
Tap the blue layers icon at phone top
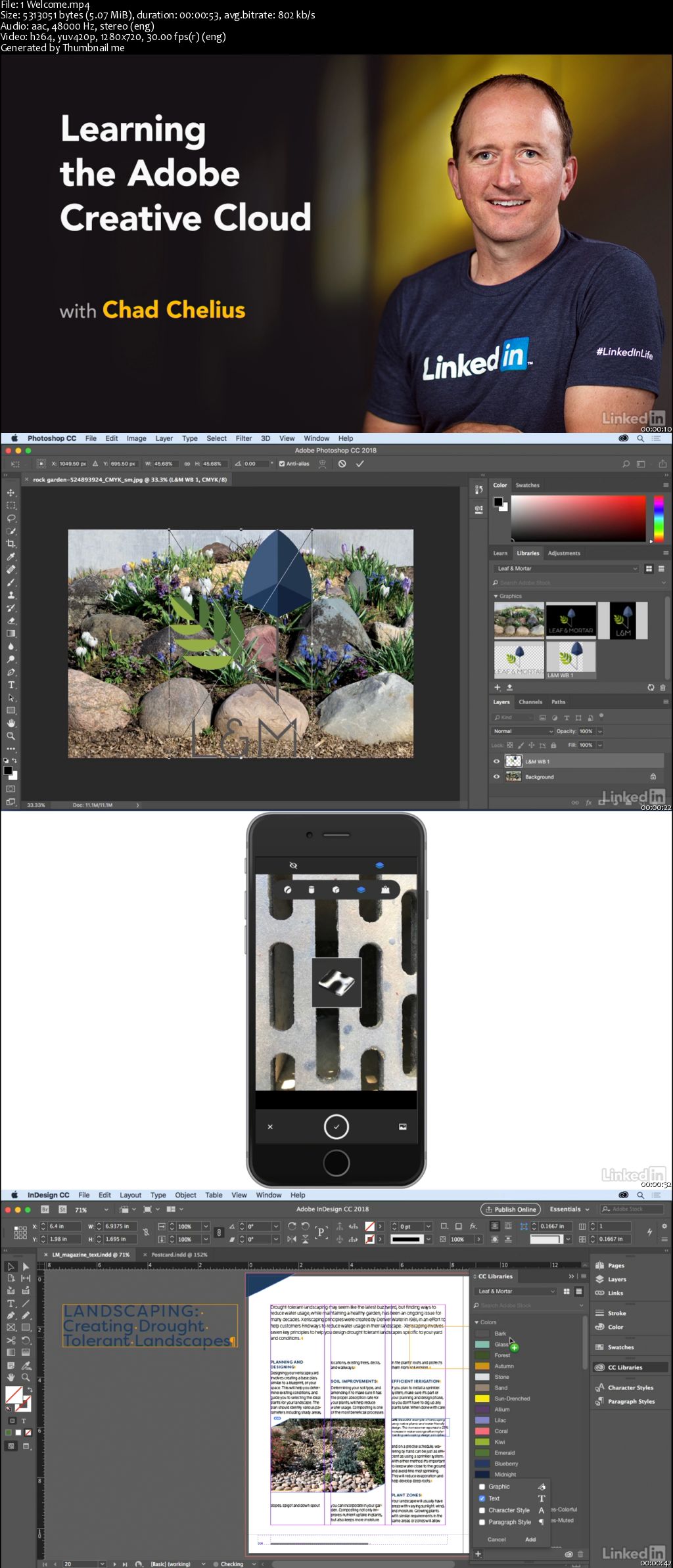[x=379, y=865]
